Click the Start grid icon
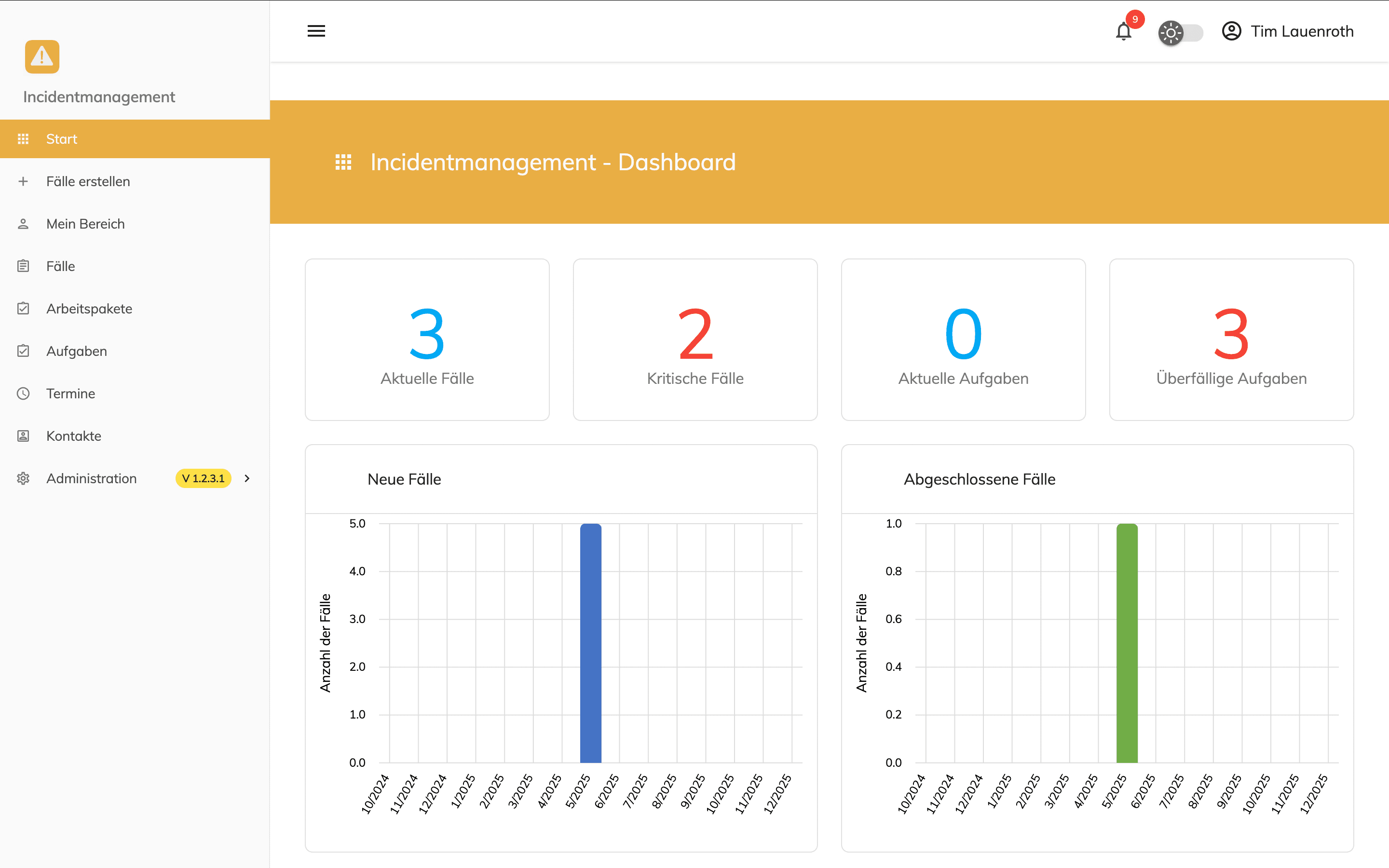The height and width of the screenshot is (868, 1389). click(23, 139)
